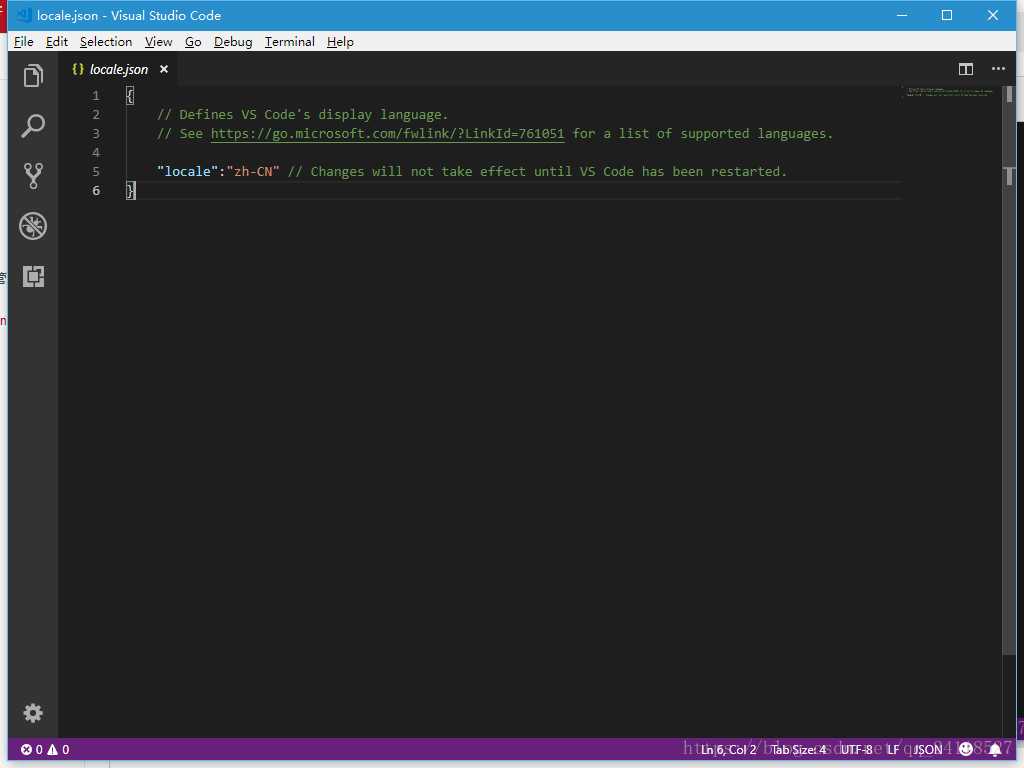
Task: Click line number 1 in the gutter
Action: coord(96,96)
